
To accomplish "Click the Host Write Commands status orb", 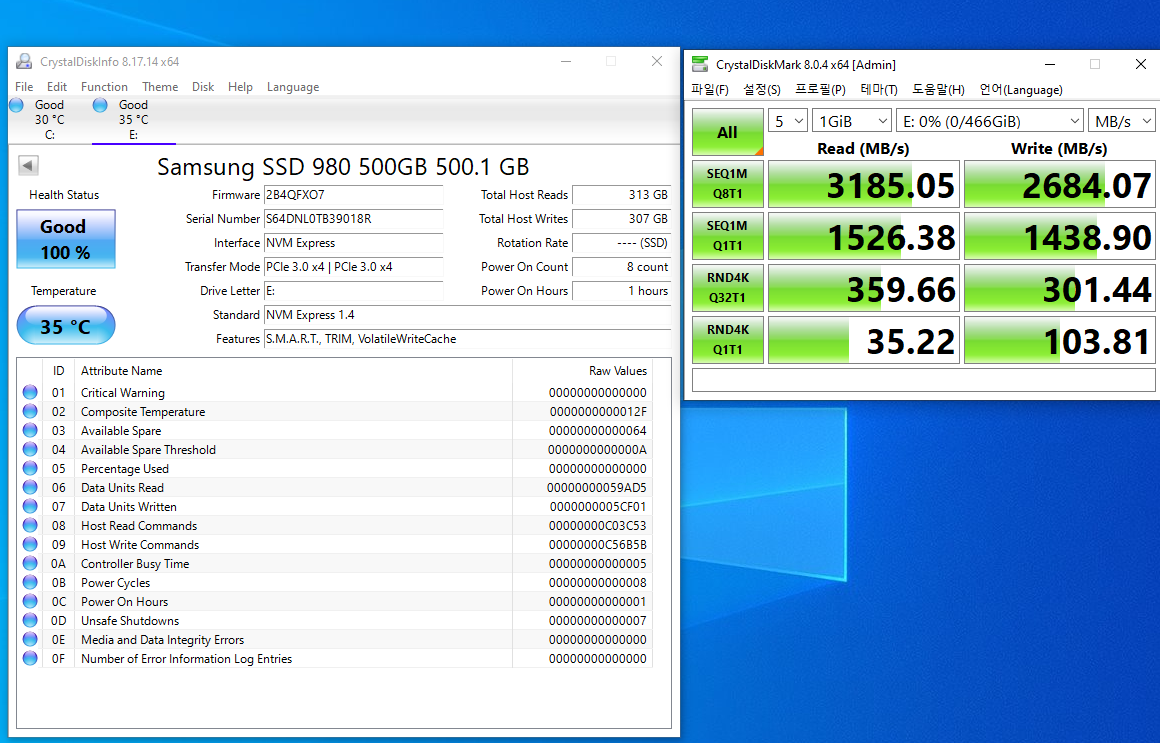I will tap(30, 544).
